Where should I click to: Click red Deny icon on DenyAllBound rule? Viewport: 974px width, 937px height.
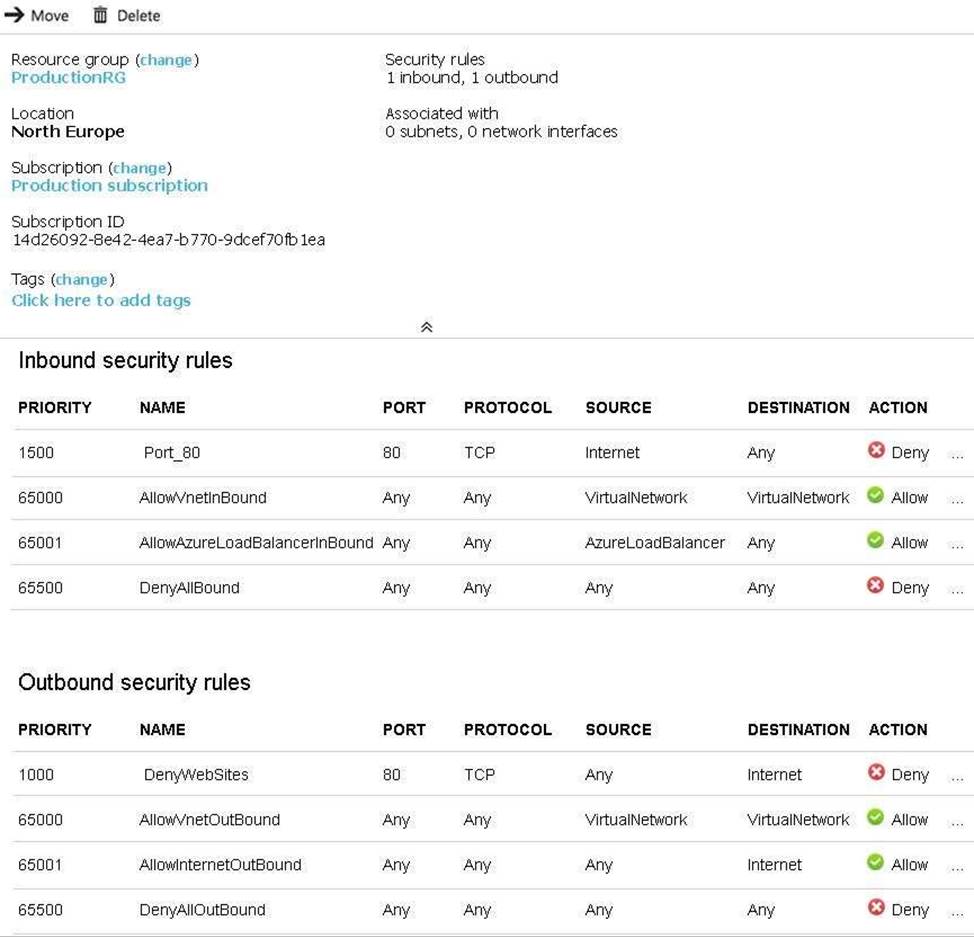pyautogui.click(x=876, y=586)
